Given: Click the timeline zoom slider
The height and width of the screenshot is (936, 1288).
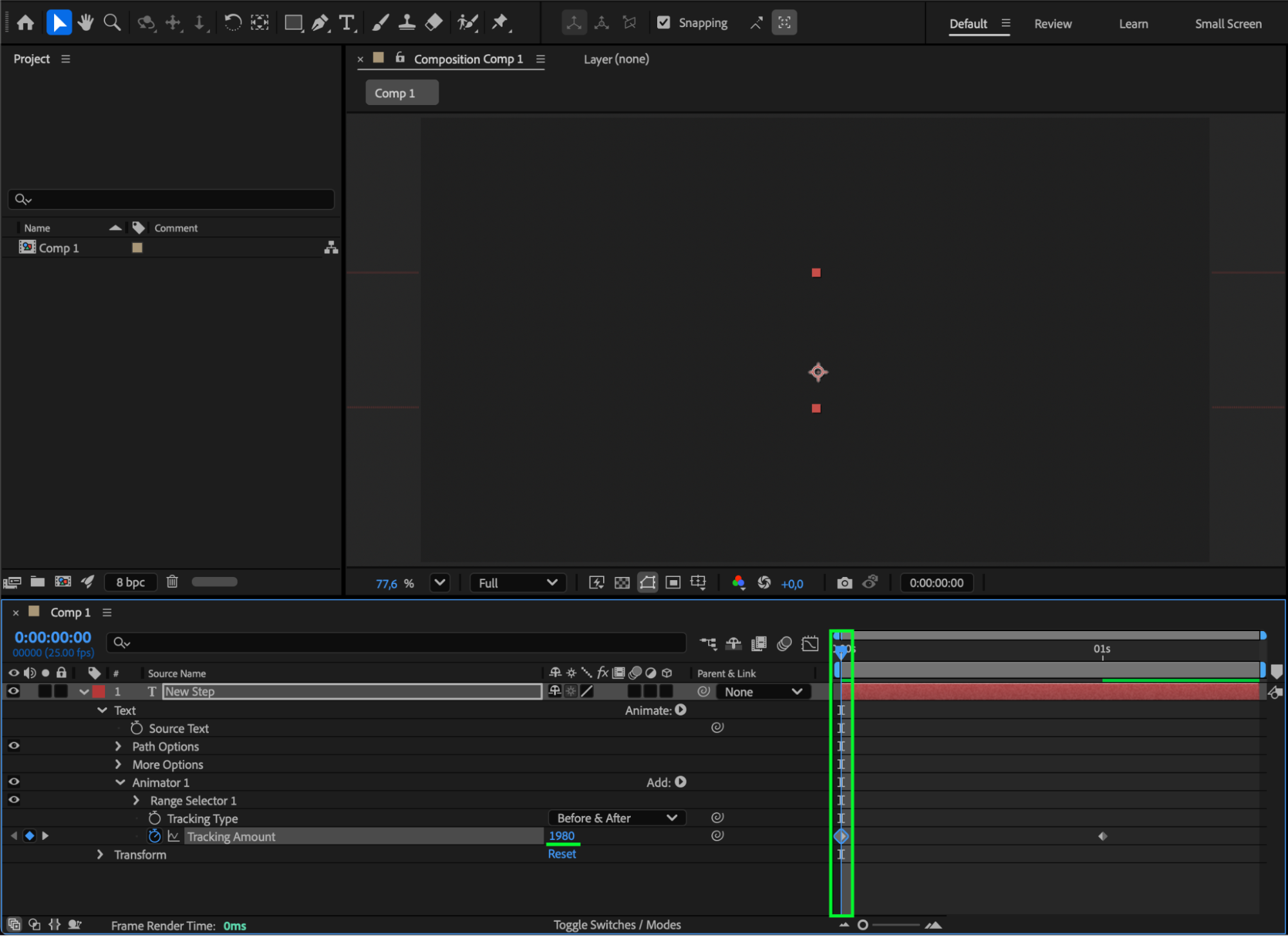Looking at the screenshot, I should (x=894, y=924).
